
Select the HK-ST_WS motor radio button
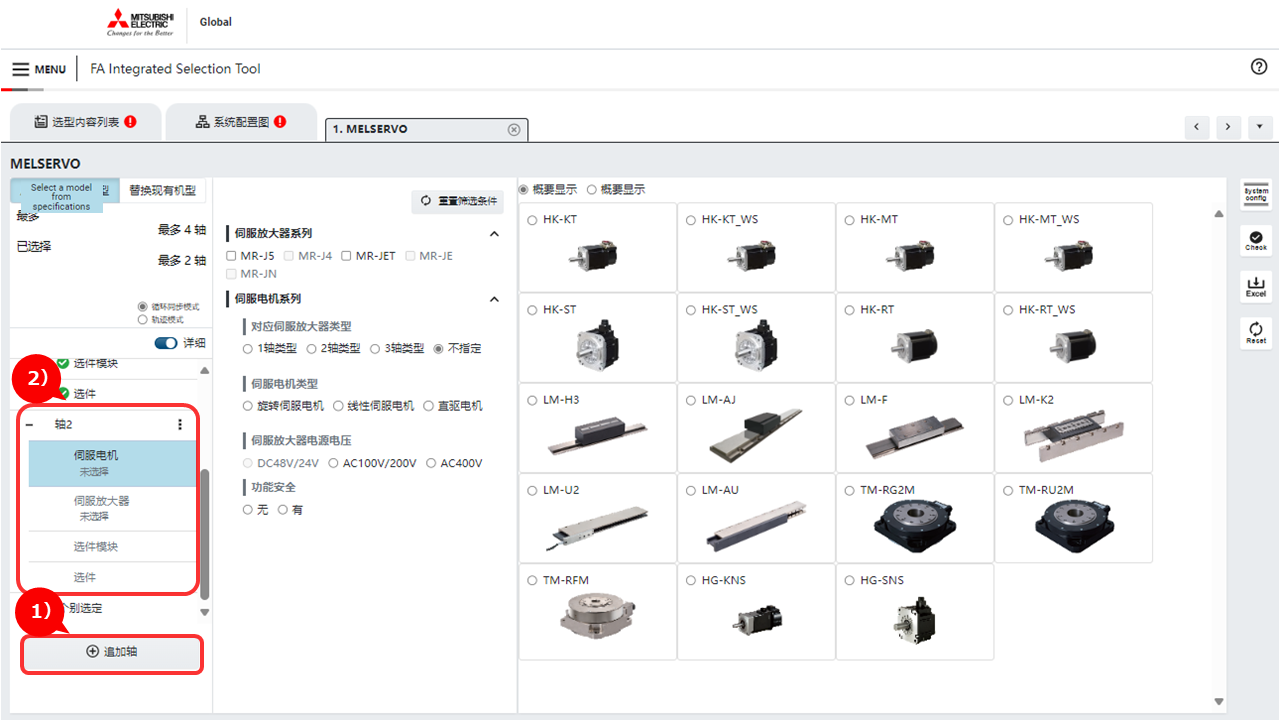691,310
